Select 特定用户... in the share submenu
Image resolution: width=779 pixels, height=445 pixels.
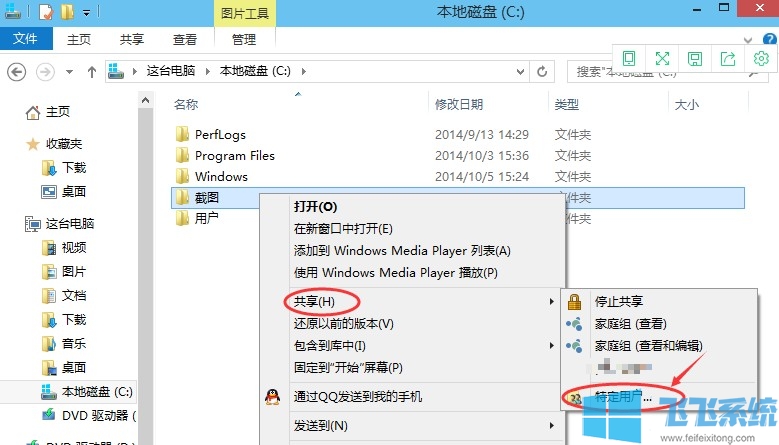(x=623, y=397)
